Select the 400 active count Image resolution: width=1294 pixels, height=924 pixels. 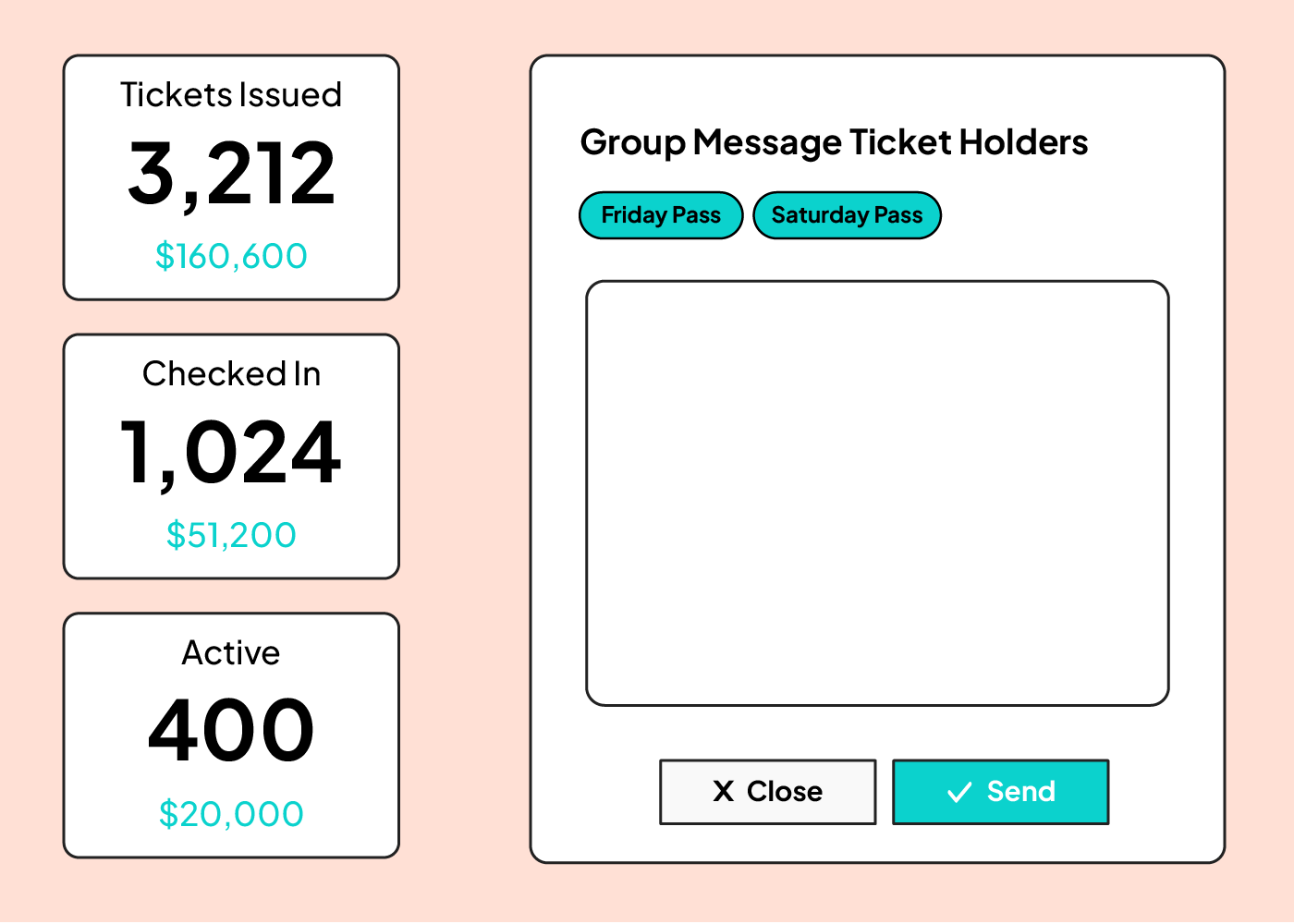231,731
